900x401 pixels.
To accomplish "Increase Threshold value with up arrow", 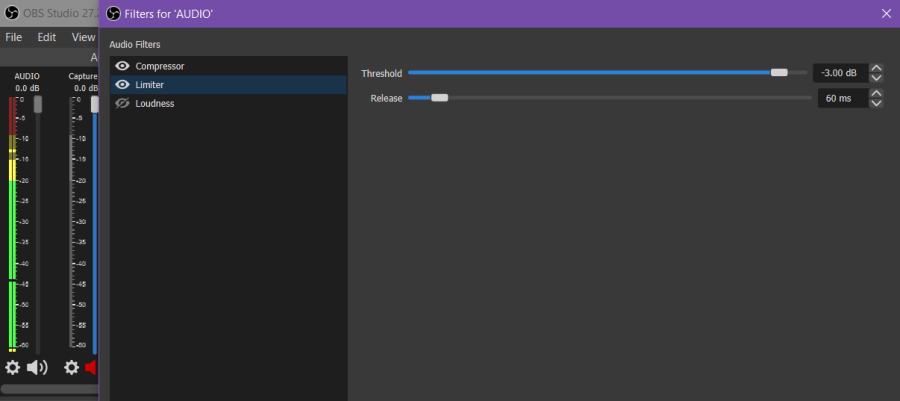I will [x=877, y=68].
